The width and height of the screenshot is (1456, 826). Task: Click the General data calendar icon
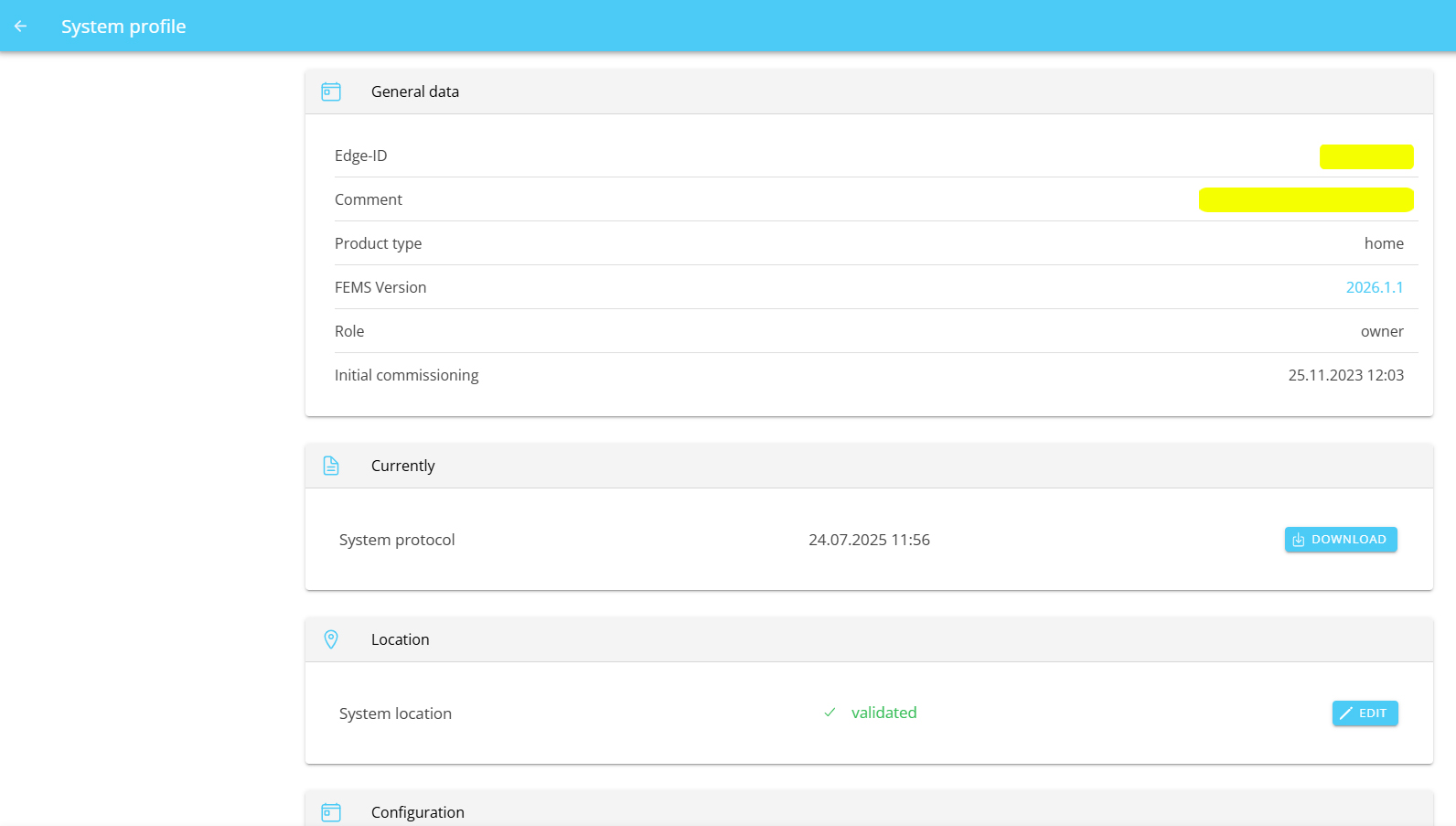pyautogui.click(x=331, y=91)
